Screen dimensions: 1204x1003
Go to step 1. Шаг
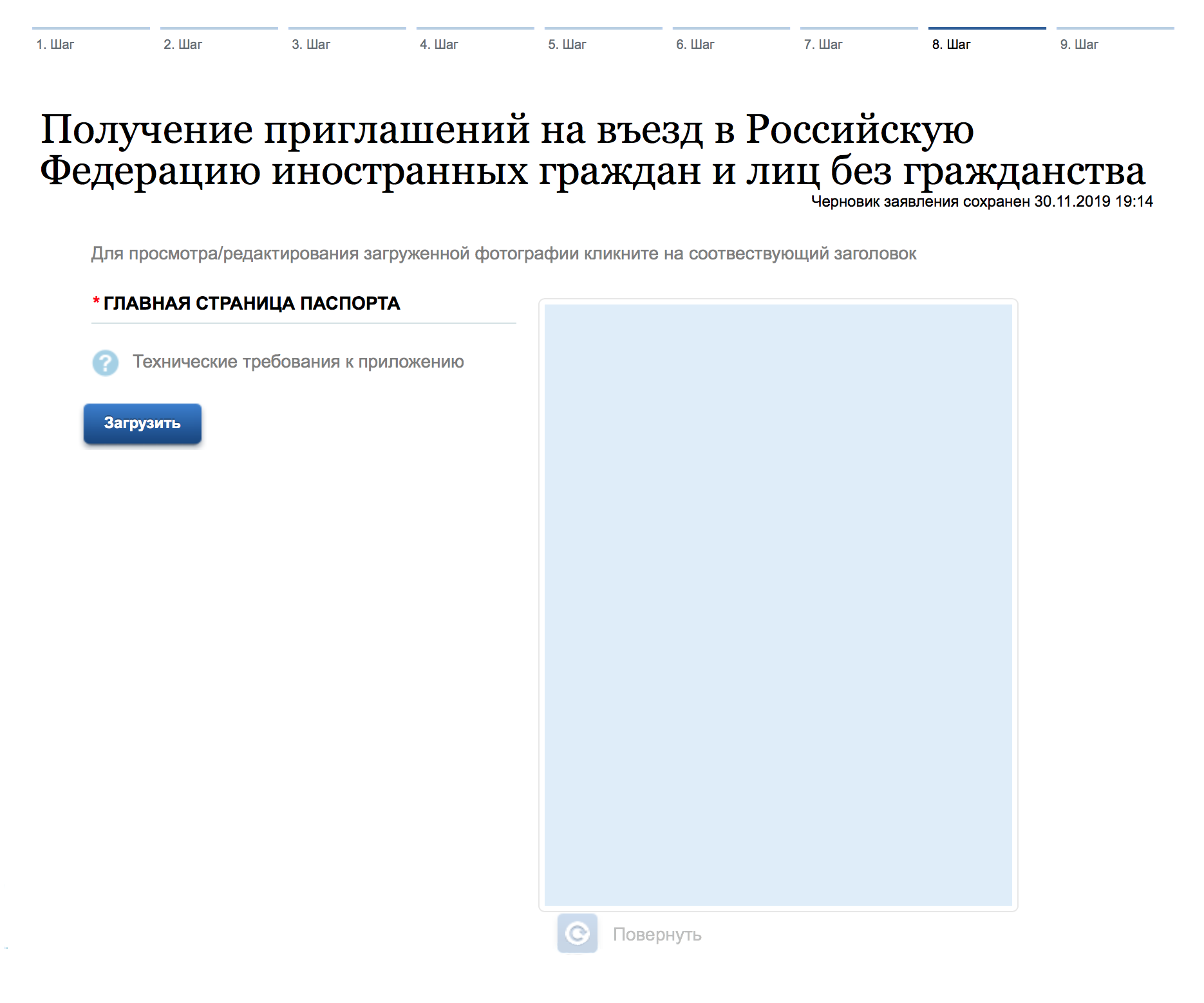pos(55,44)
